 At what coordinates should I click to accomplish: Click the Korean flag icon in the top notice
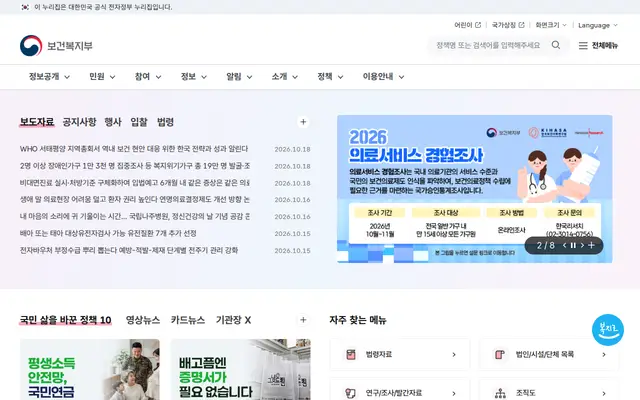click(25, 7)
